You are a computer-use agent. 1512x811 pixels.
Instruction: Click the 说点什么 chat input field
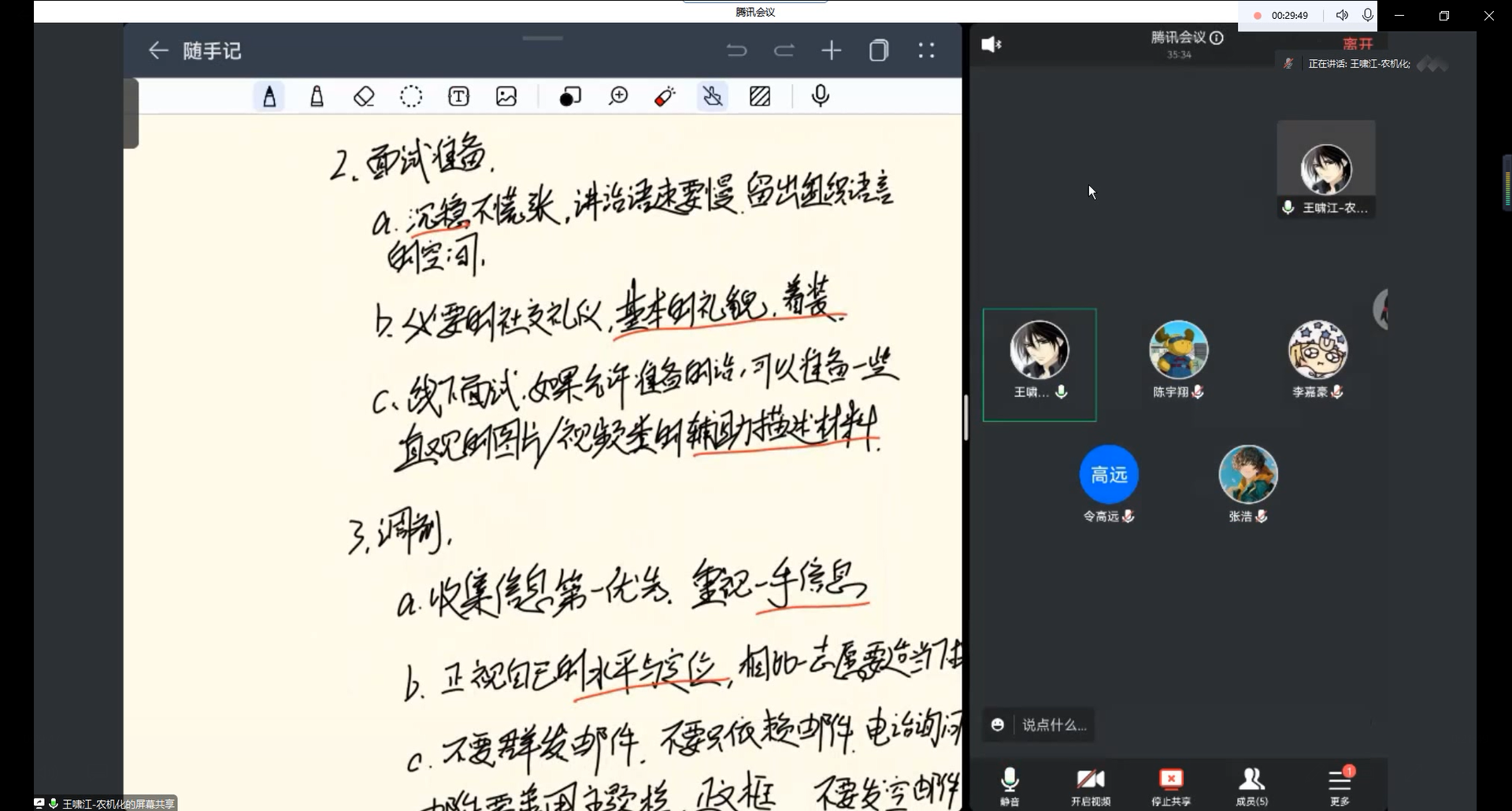tap(1054, 725)
